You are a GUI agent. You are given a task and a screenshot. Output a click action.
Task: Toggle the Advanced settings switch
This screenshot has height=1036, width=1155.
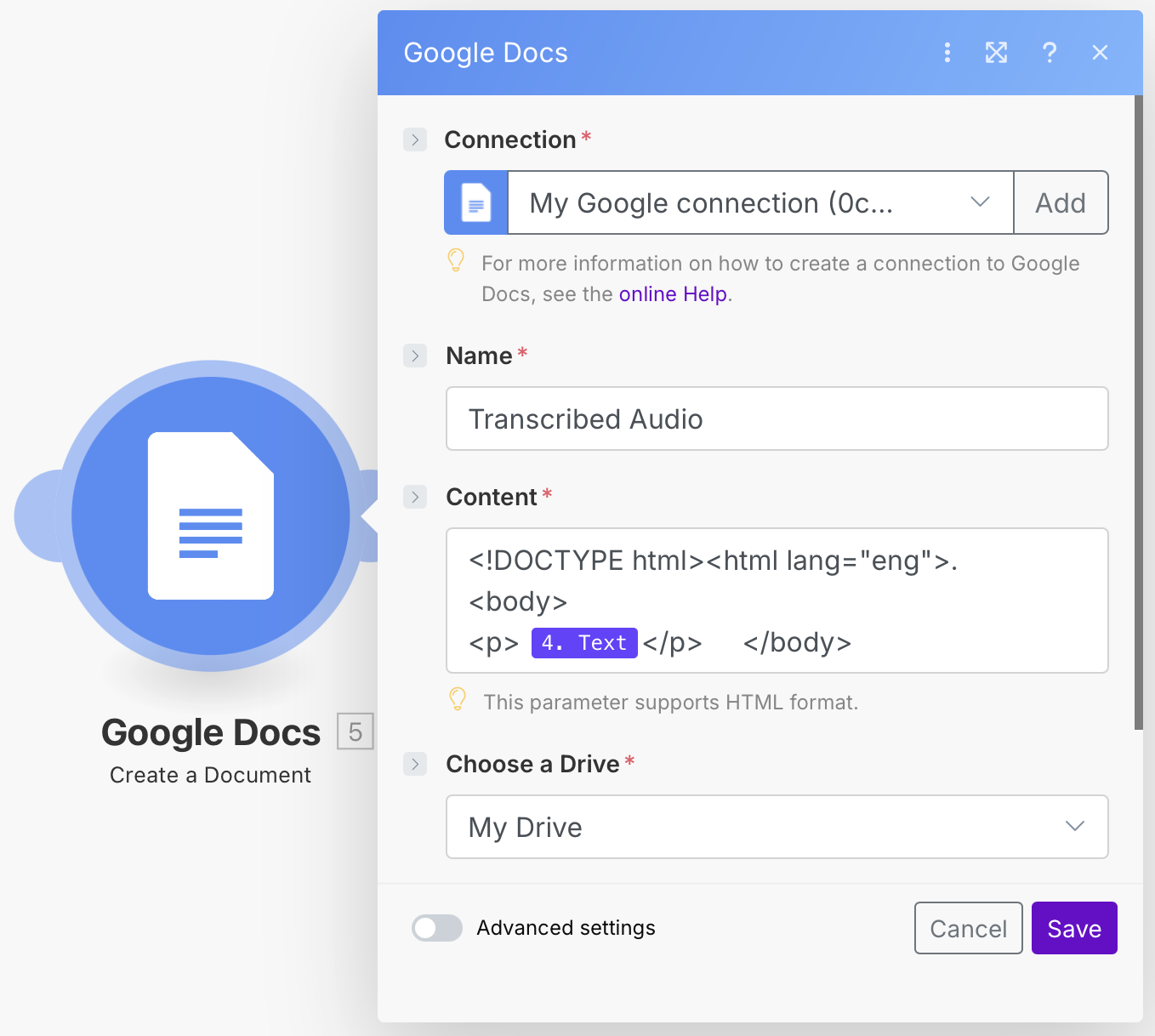pos(437,928)
